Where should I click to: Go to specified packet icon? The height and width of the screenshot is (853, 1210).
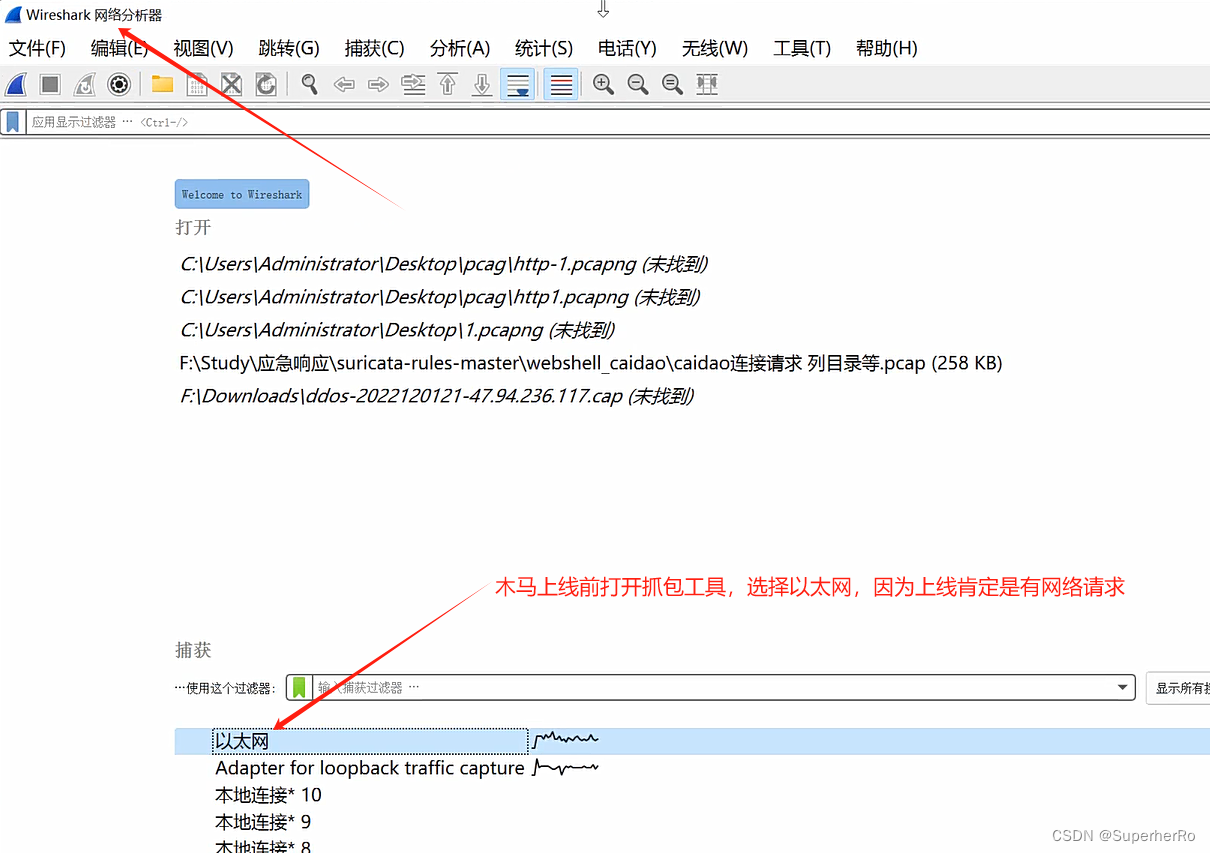(413, 85)
